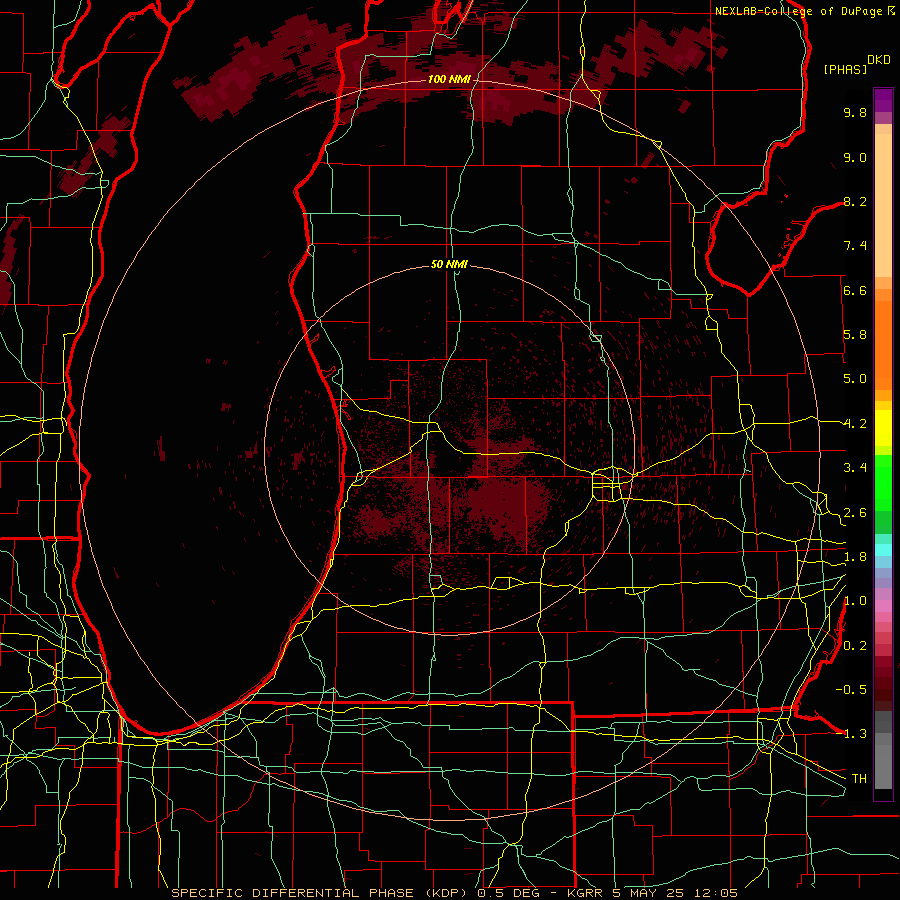Viewport: 900px width, 900px height.
Task: Click the 1.3 value near scale bottom
Action: point(855,734)
